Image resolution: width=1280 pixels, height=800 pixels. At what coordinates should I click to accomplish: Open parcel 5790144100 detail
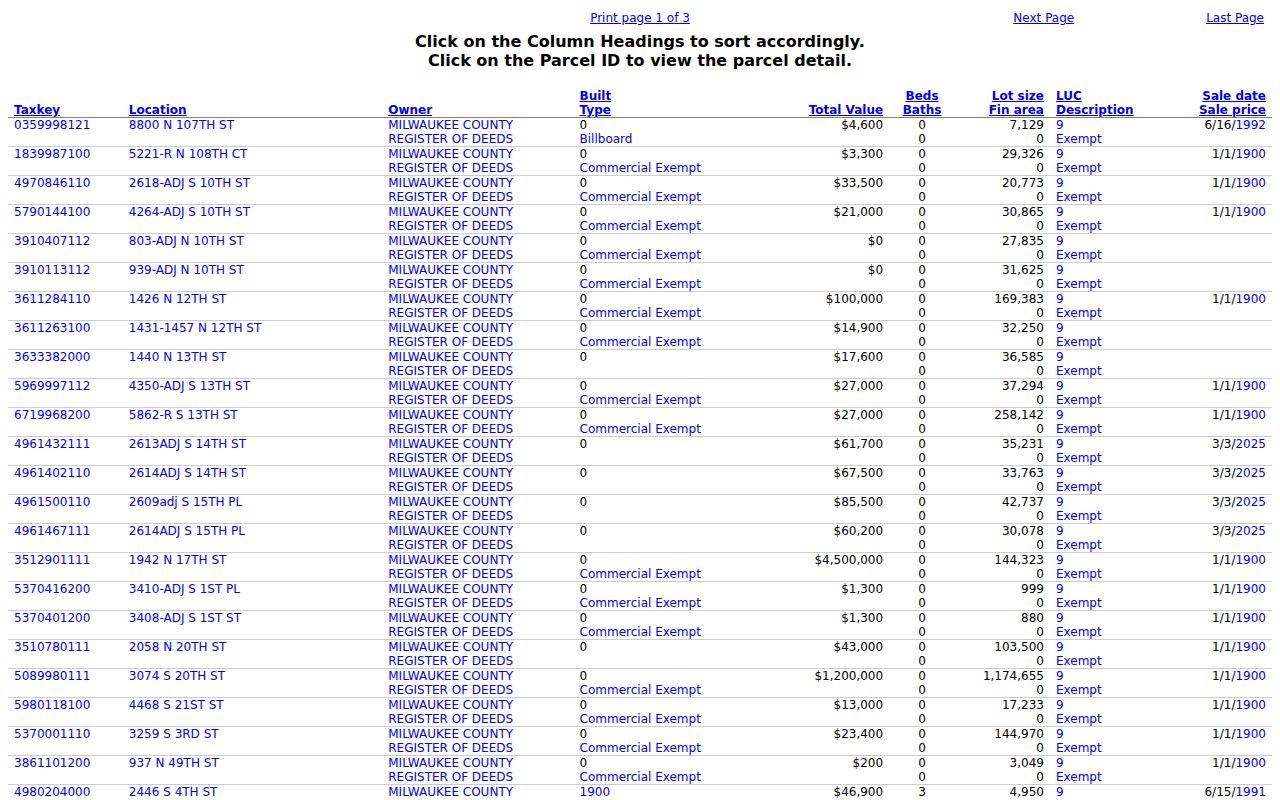click(x=52, y=212)
